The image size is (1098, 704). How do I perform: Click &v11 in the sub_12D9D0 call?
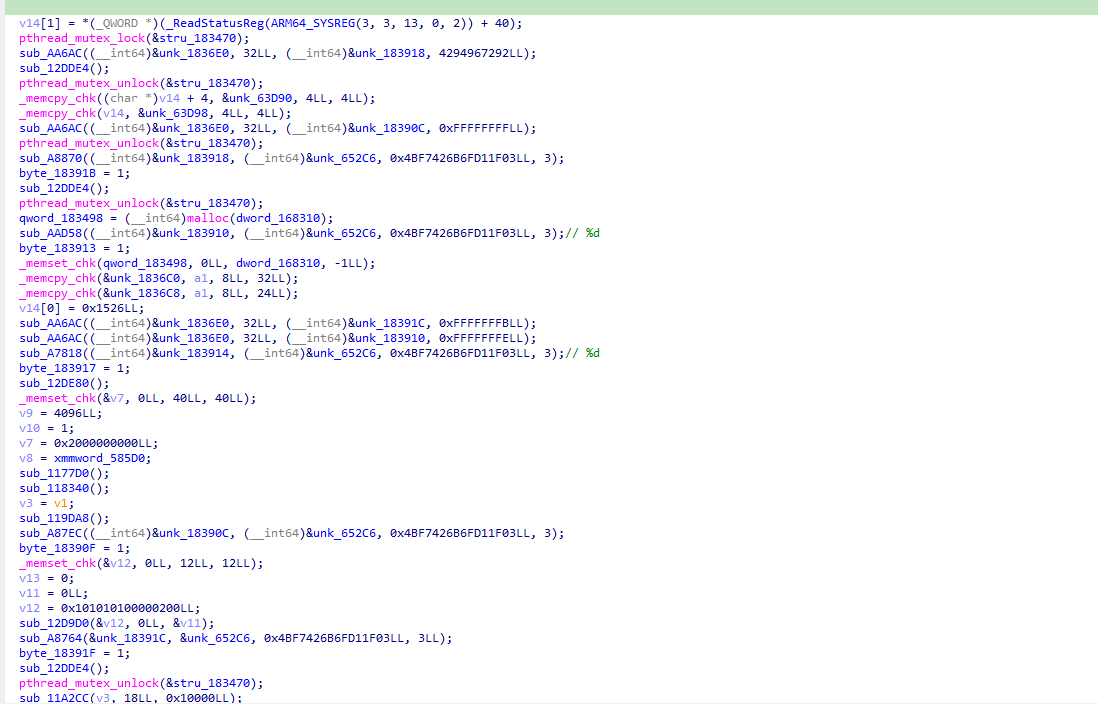click(187, 623)
